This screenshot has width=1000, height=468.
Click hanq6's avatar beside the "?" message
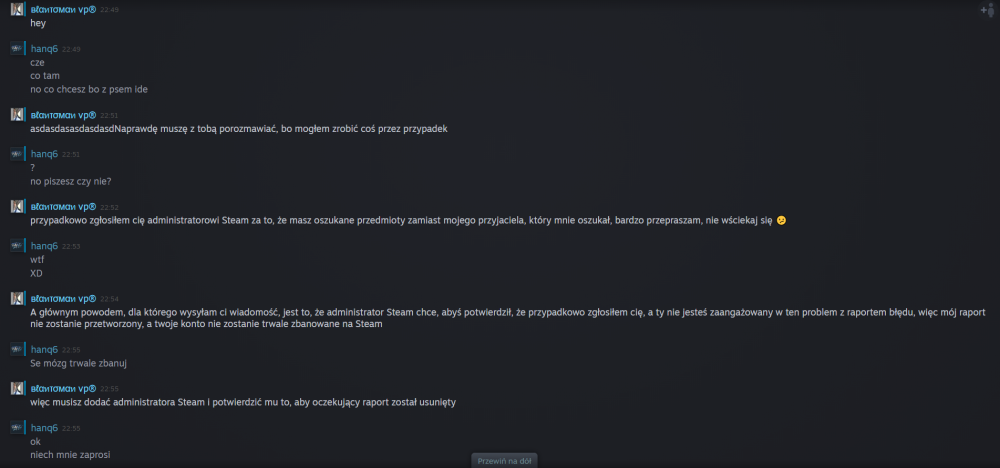tap(17, 154)
